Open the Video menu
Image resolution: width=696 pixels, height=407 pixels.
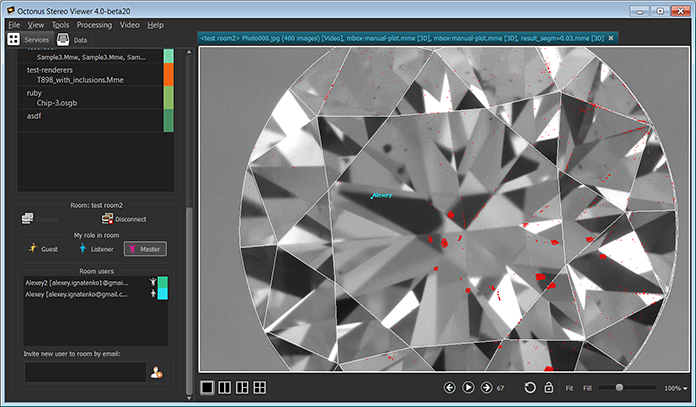[129, 24]
